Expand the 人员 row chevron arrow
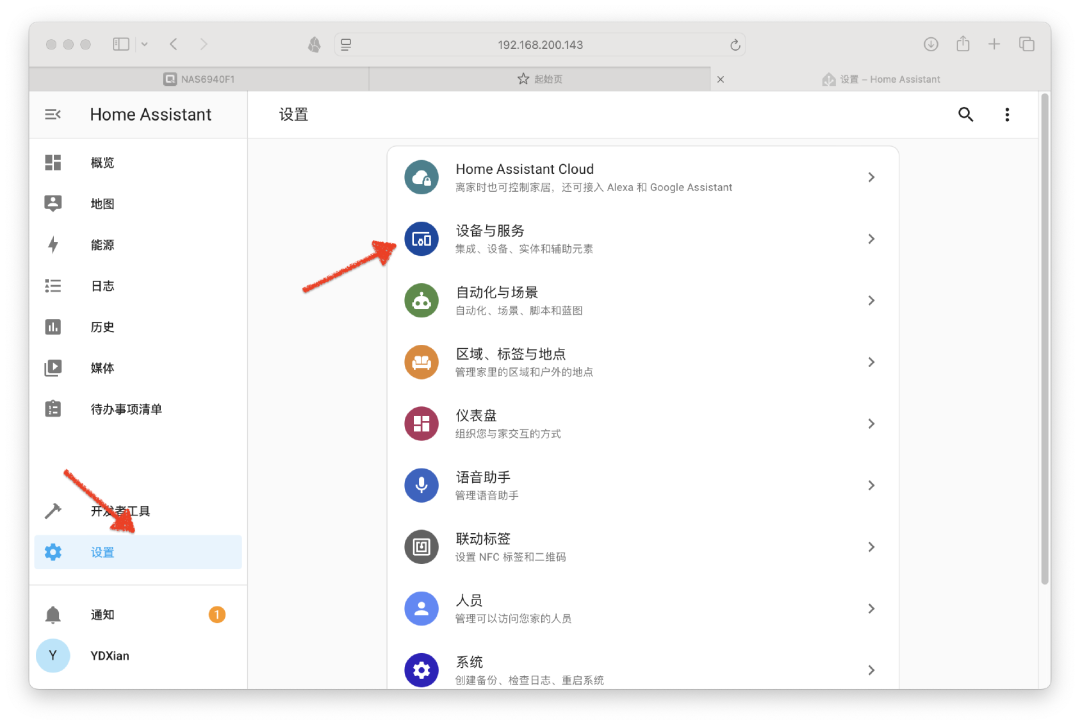This screenshot has height=725, width=1080. click(x=871, y=608)
